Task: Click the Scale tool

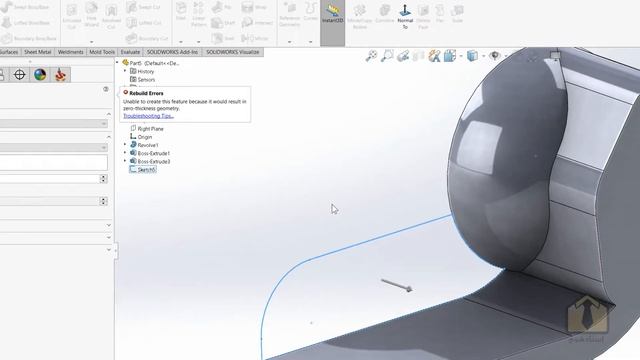Action: pyautogui.click(x=457, y=13)
